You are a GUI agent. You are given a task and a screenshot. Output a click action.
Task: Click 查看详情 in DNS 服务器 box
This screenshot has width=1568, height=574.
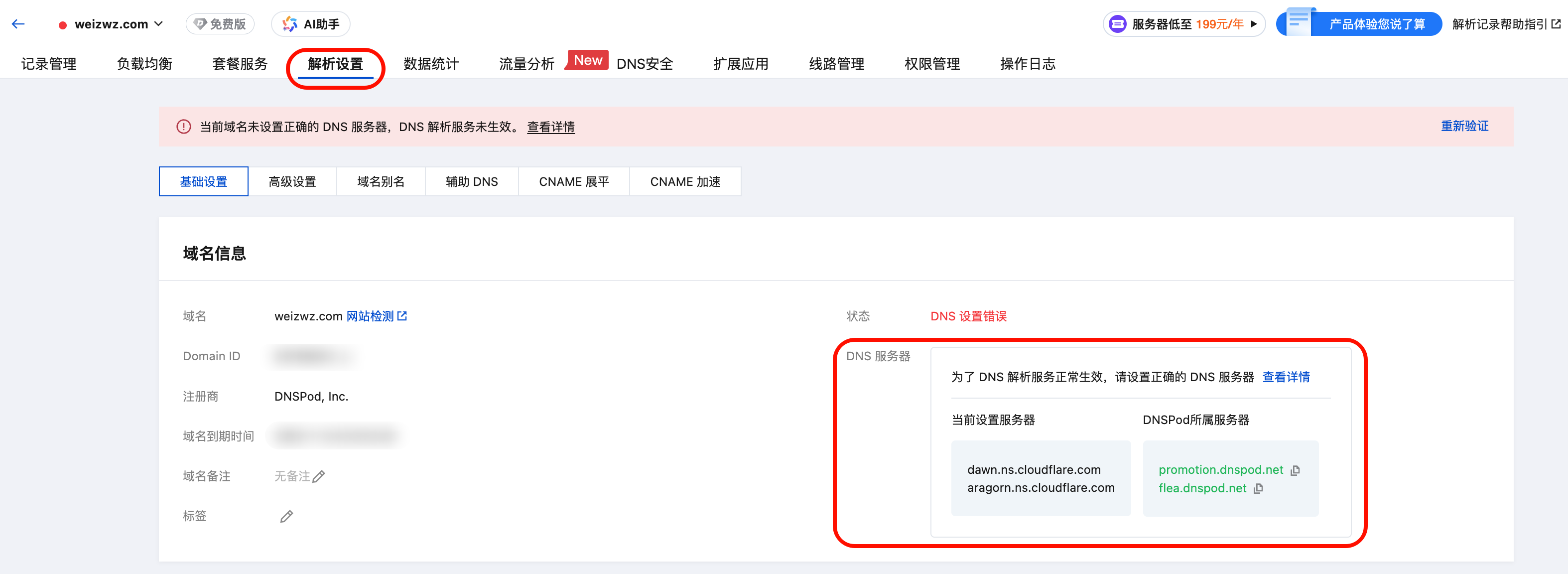pyautogui.click(x=1286, y=377)
